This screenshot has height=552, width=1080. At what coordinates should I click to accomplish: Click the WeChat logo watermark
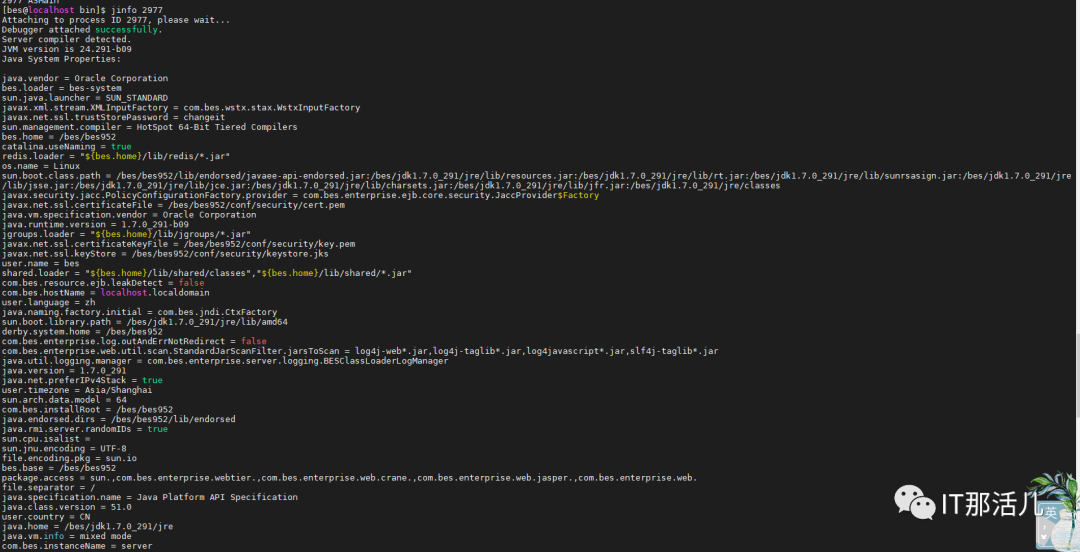915,502
